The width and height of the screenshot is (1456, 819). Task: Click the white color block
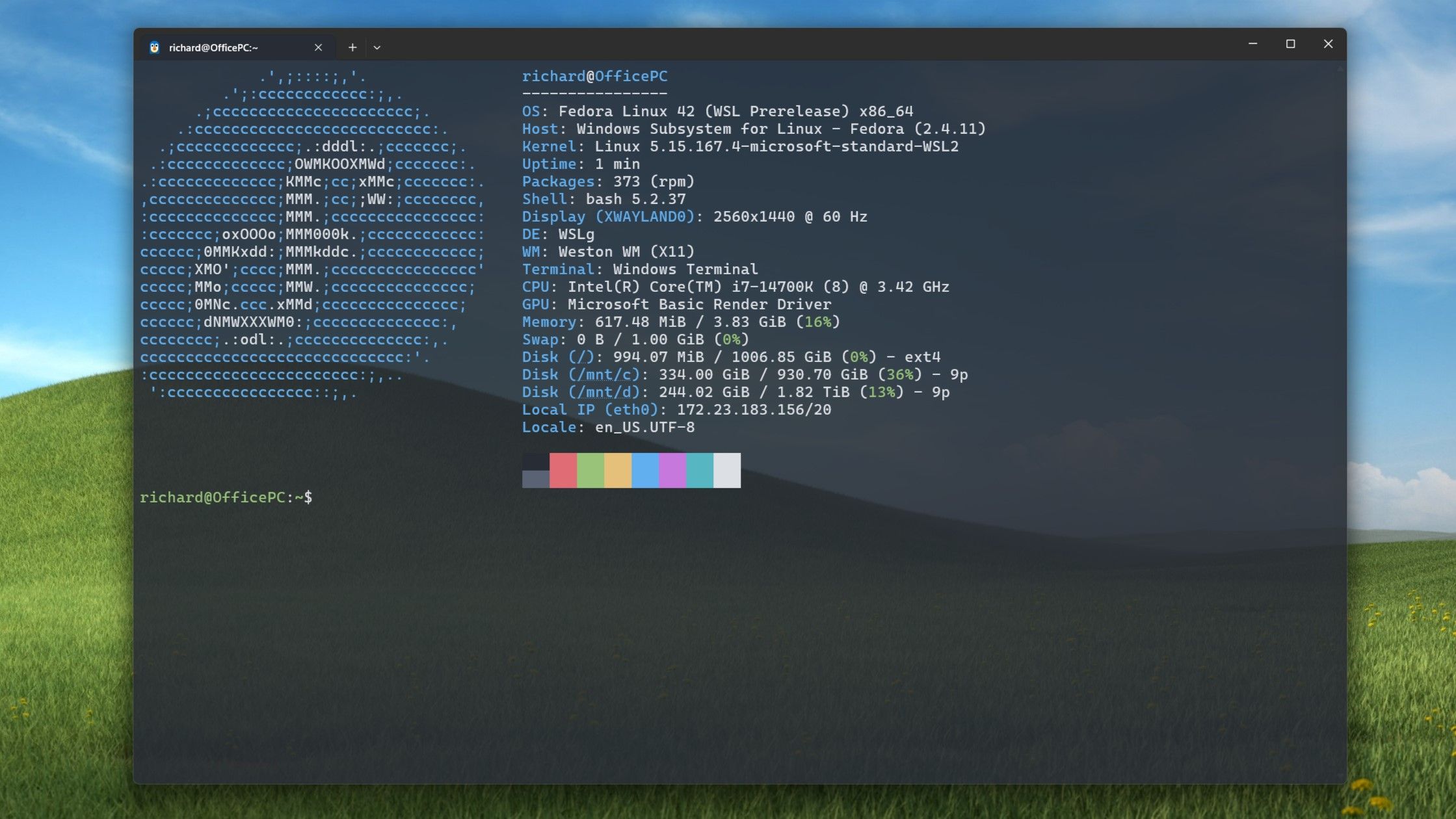(726, 470)
